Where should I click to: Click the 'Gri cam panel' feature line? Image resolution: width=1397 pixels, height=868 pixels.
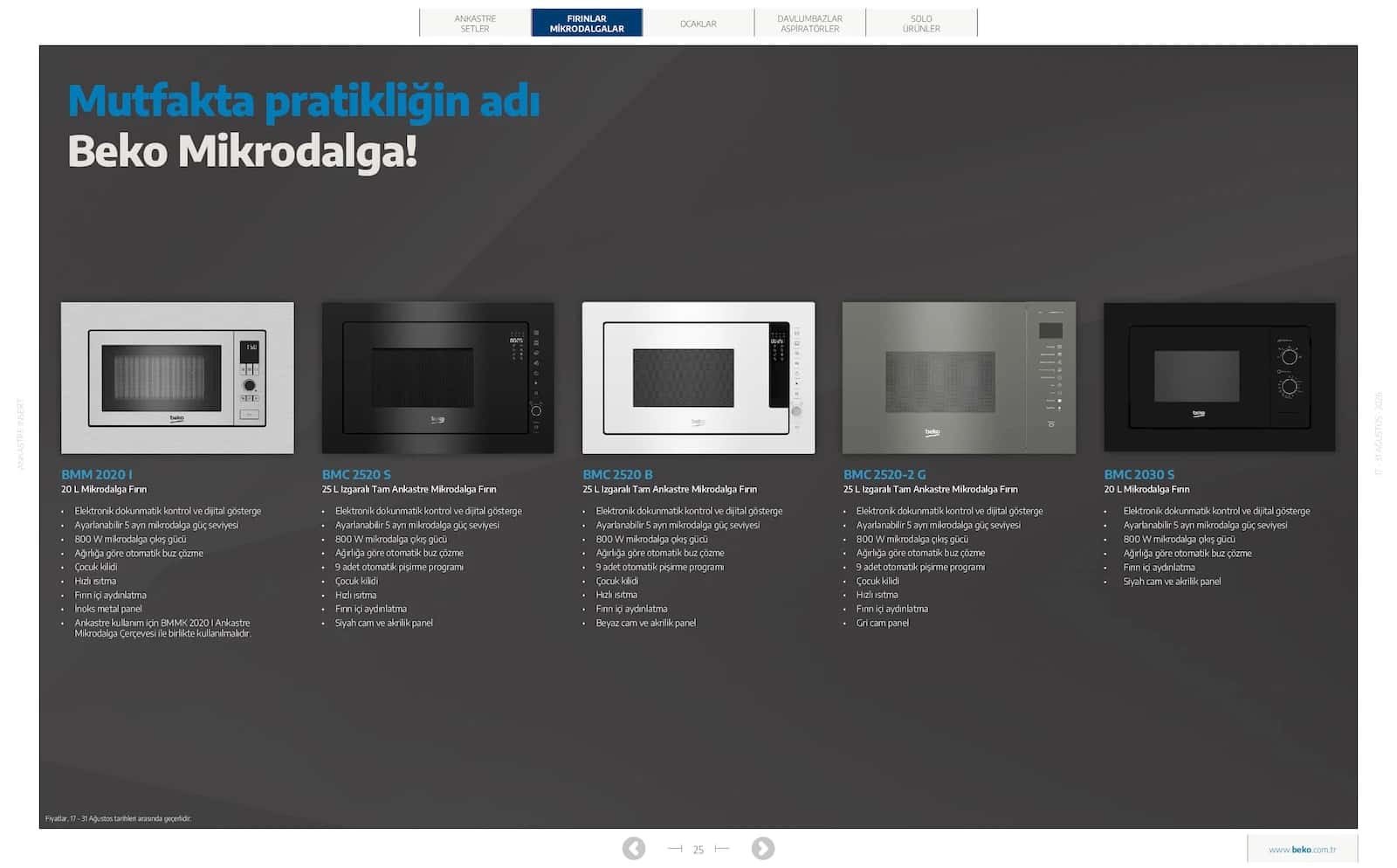[x=883, y=623]
